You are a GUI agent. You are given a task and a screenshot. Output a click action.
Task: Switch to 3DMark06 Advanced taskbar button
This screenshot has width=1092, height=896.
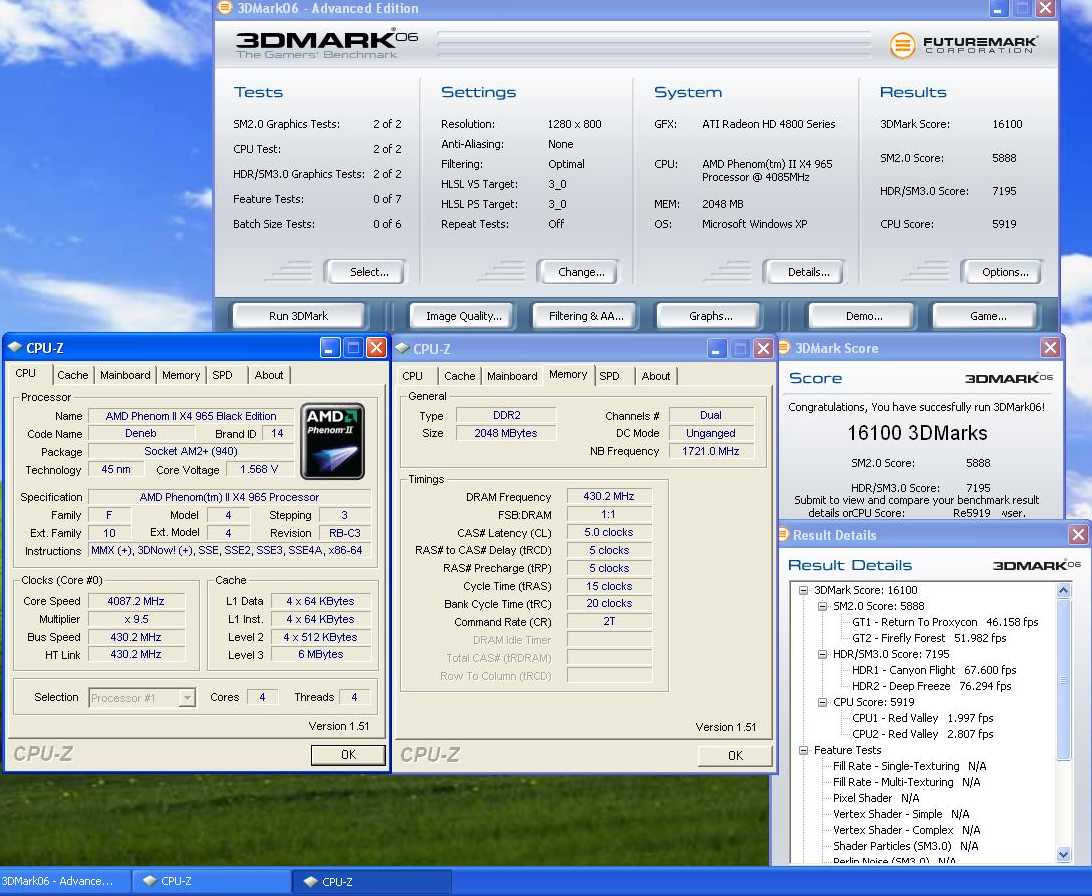[64, 881]
